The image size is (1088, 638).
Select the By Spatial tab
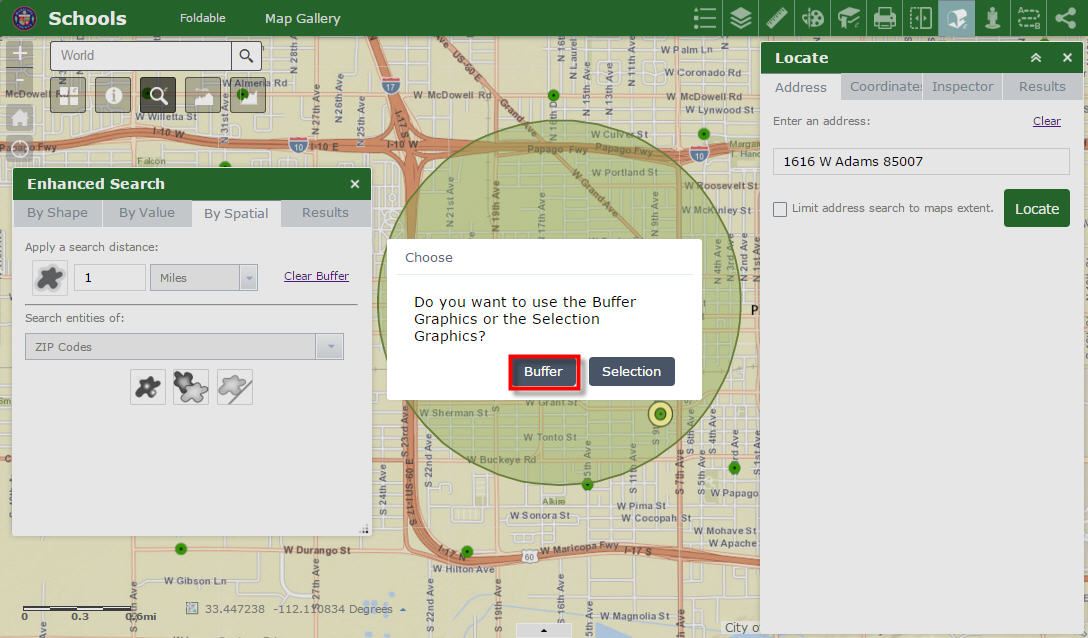click(236, 213)
